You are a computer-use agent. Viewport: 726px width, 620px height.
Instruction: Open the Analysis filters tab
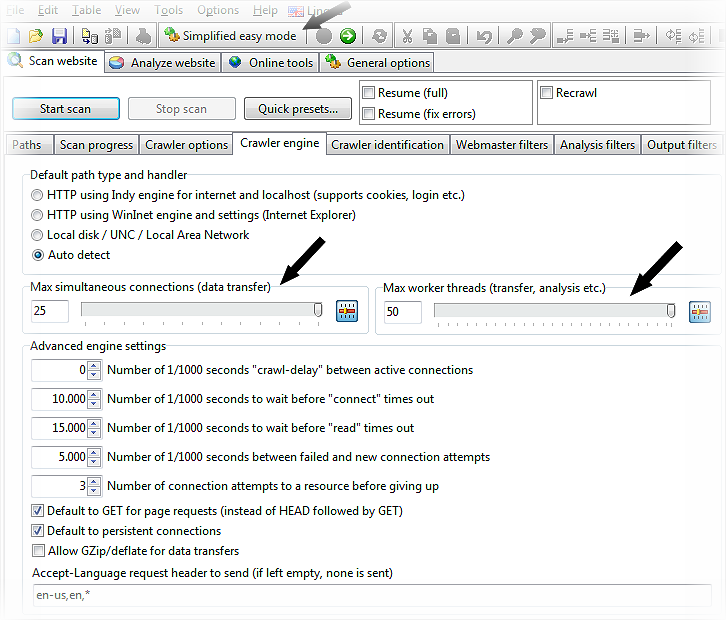(597, 145)
